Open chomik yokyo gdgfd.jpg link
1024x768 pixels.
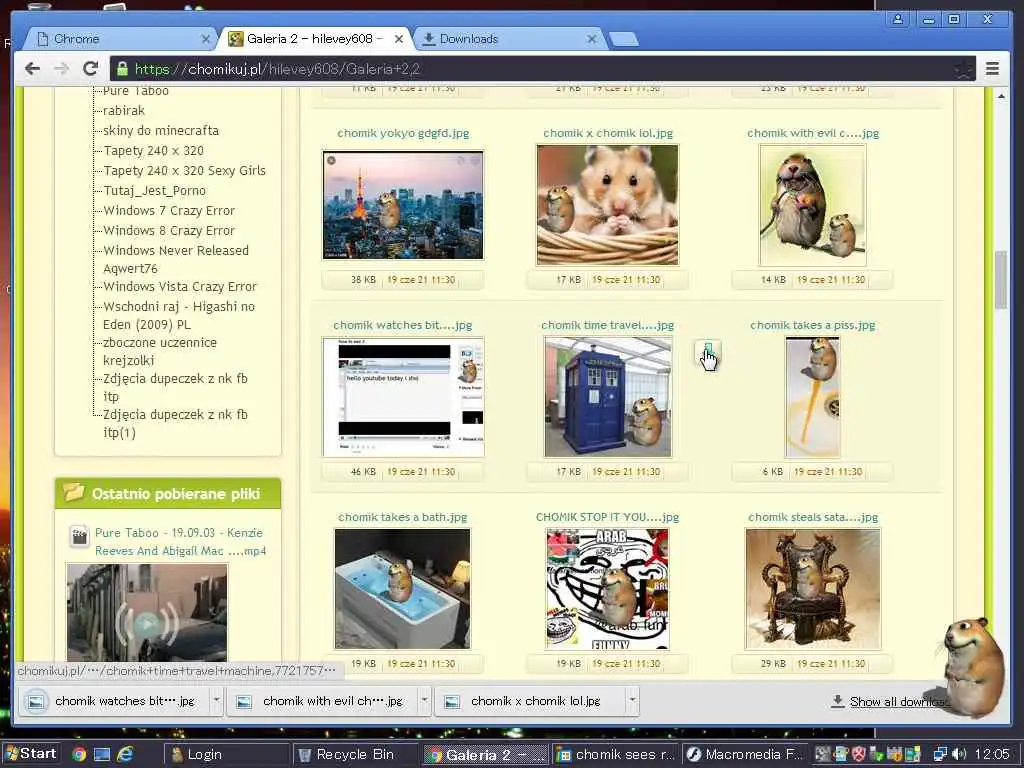click(403, 133)
